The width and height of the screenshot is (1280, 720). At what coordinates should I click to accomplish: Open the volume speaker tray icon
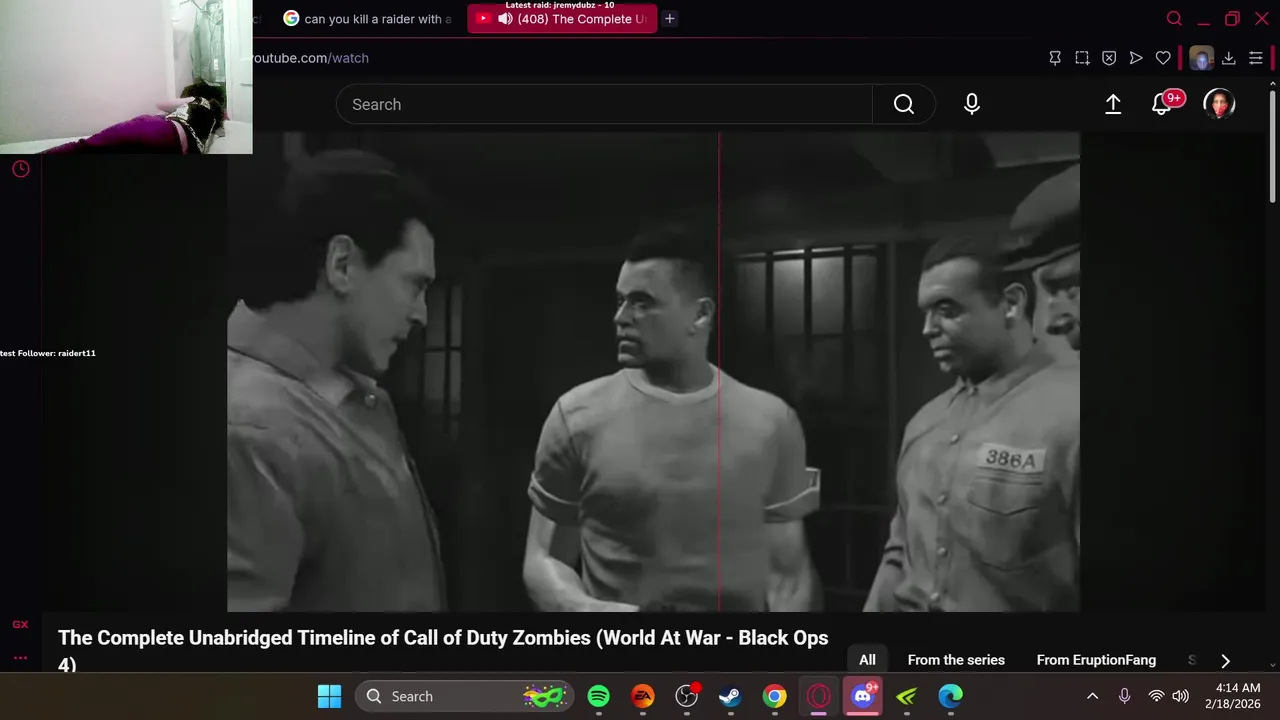point(1180,696)
